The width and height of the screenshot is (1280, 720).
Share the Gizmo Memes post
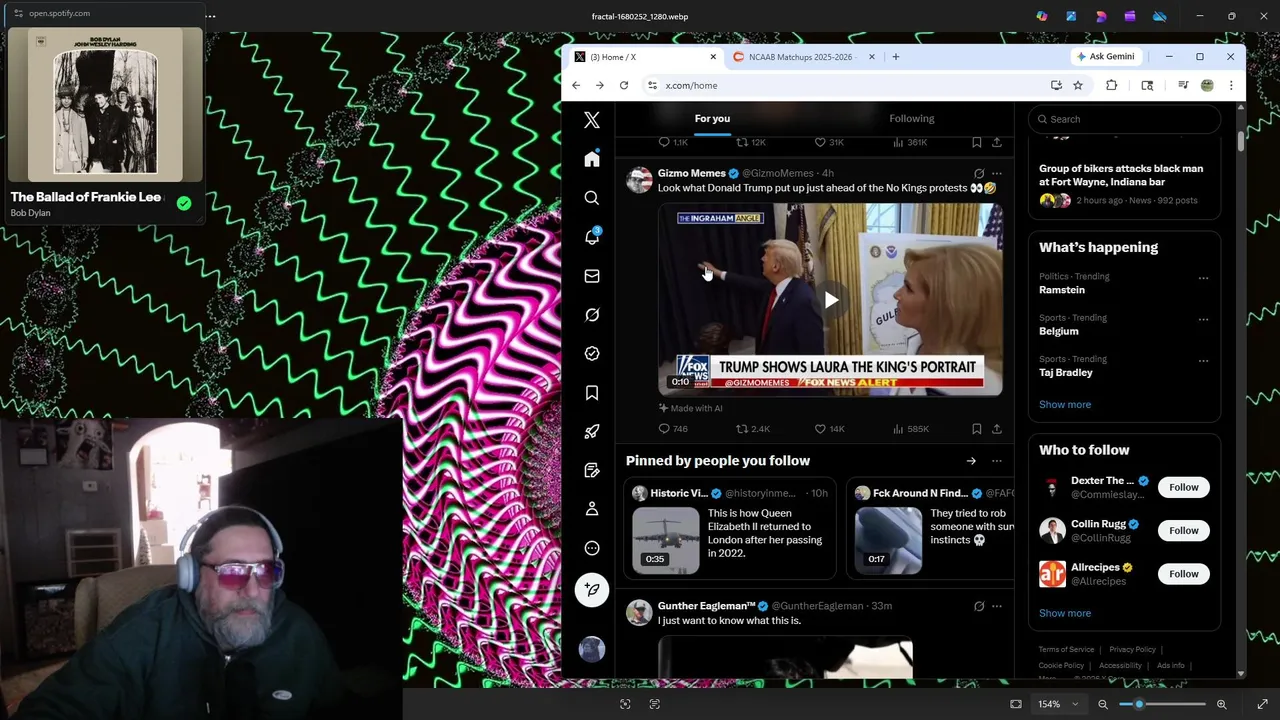[x=997, y=429]
